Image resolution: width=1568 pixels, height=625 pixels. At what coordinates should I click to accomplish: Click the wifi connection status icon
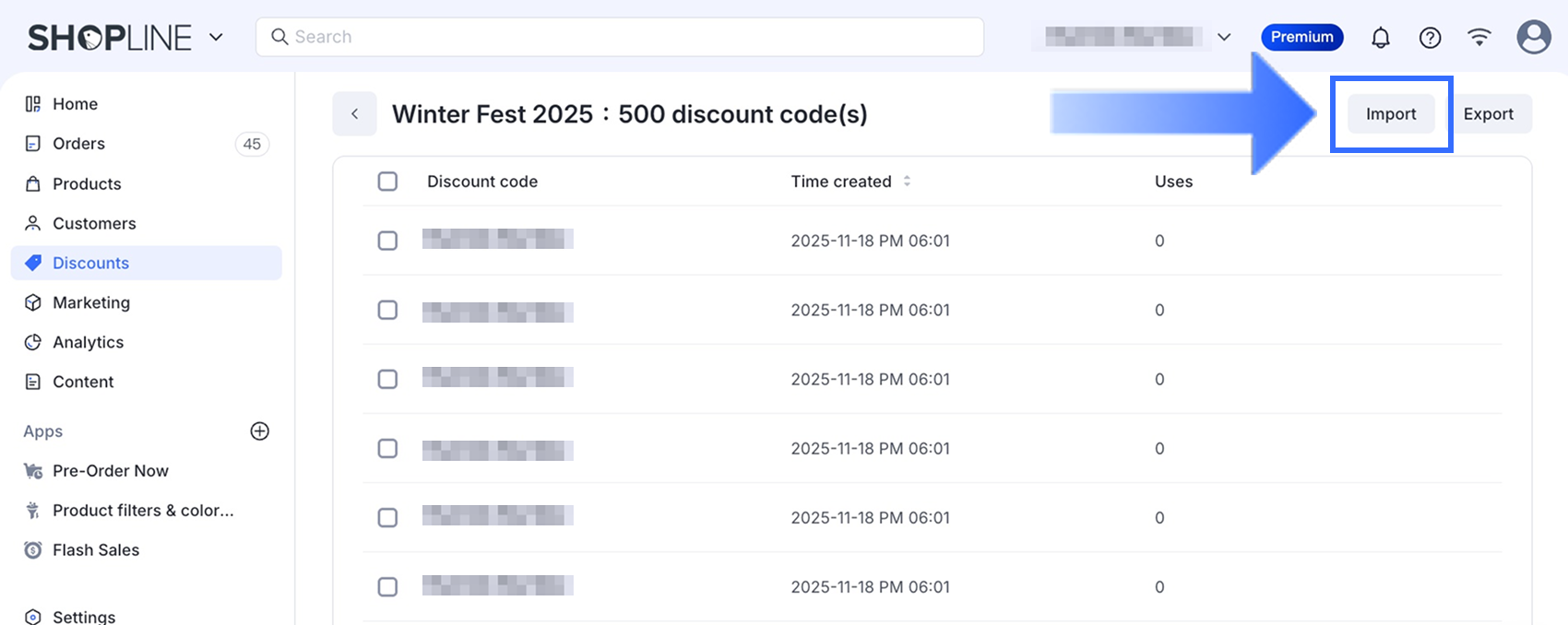(x=1479, y=38)
